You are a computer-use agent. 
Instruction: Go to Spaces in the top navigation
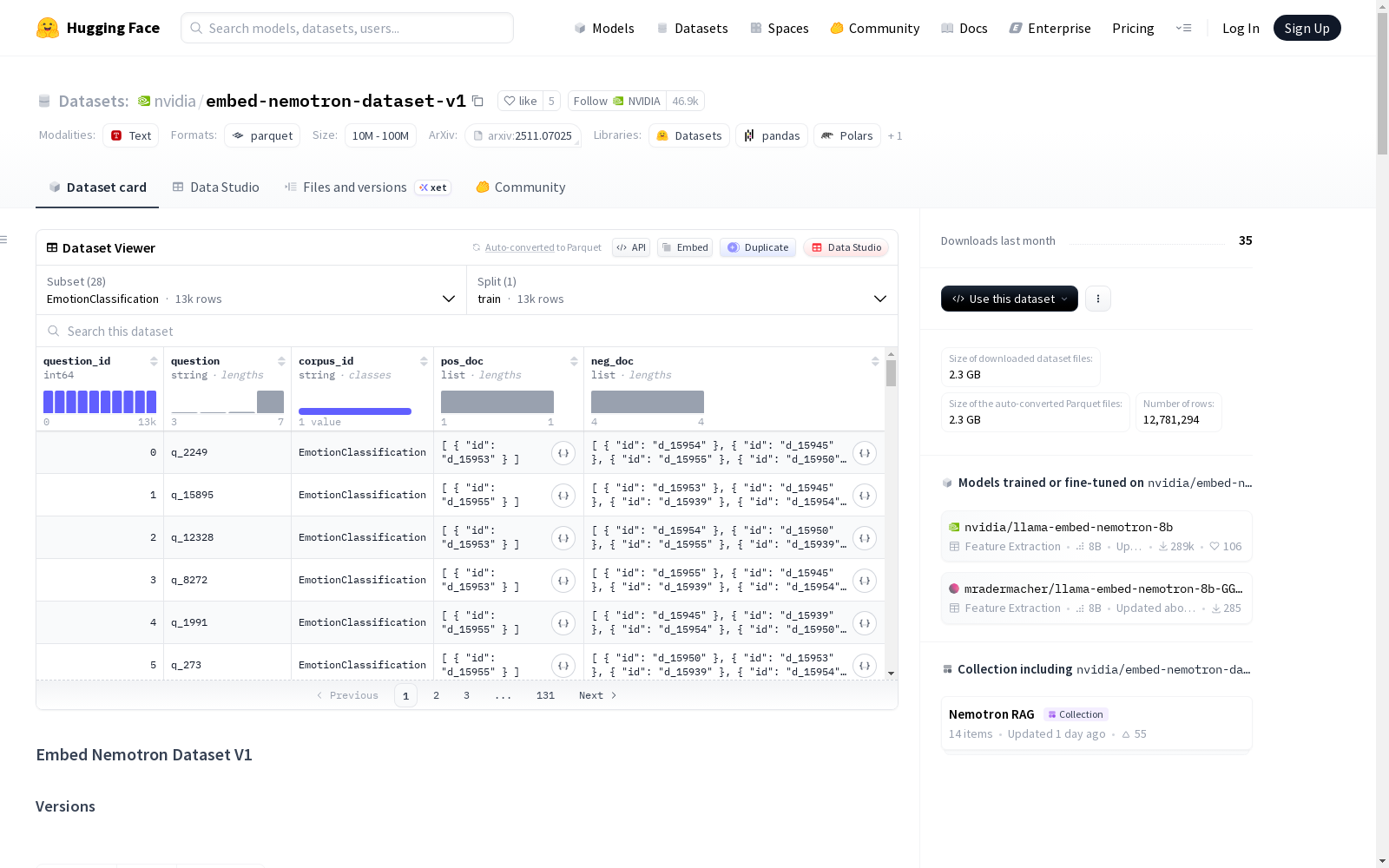pyautogui.click(x=780, y=28)
